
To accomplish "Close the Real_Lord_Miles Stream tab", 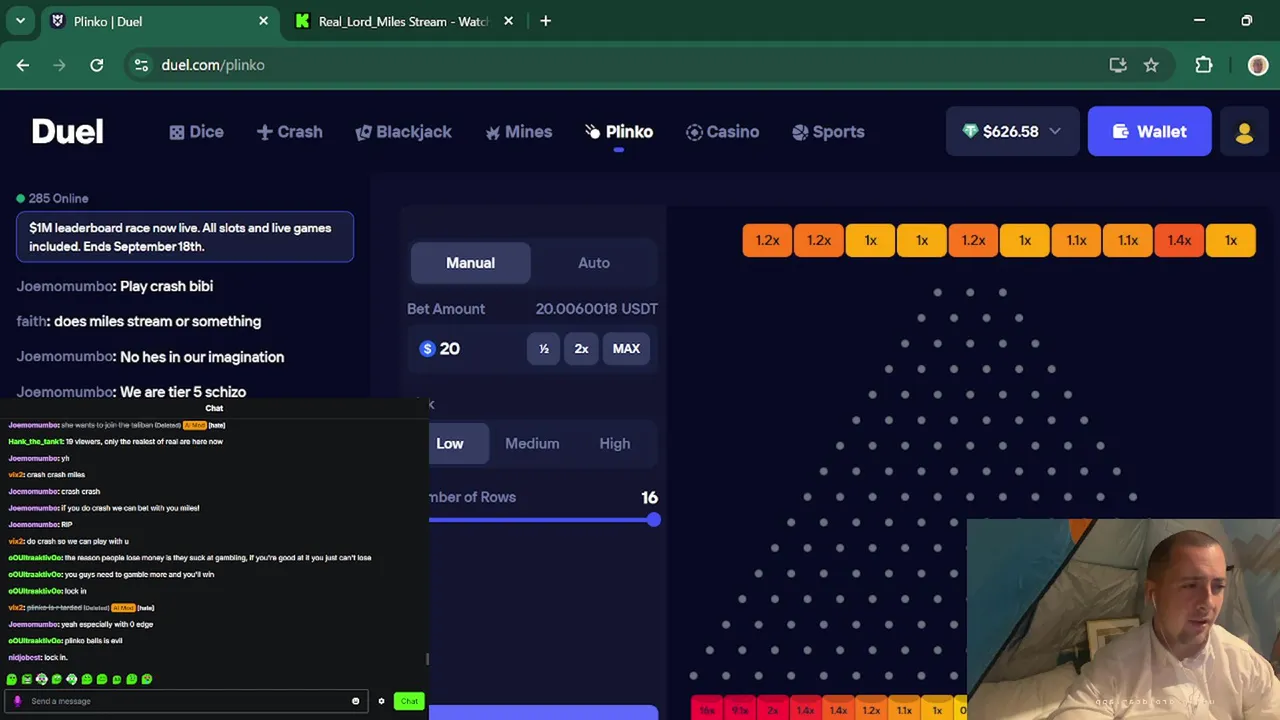I will coord(509,21).
